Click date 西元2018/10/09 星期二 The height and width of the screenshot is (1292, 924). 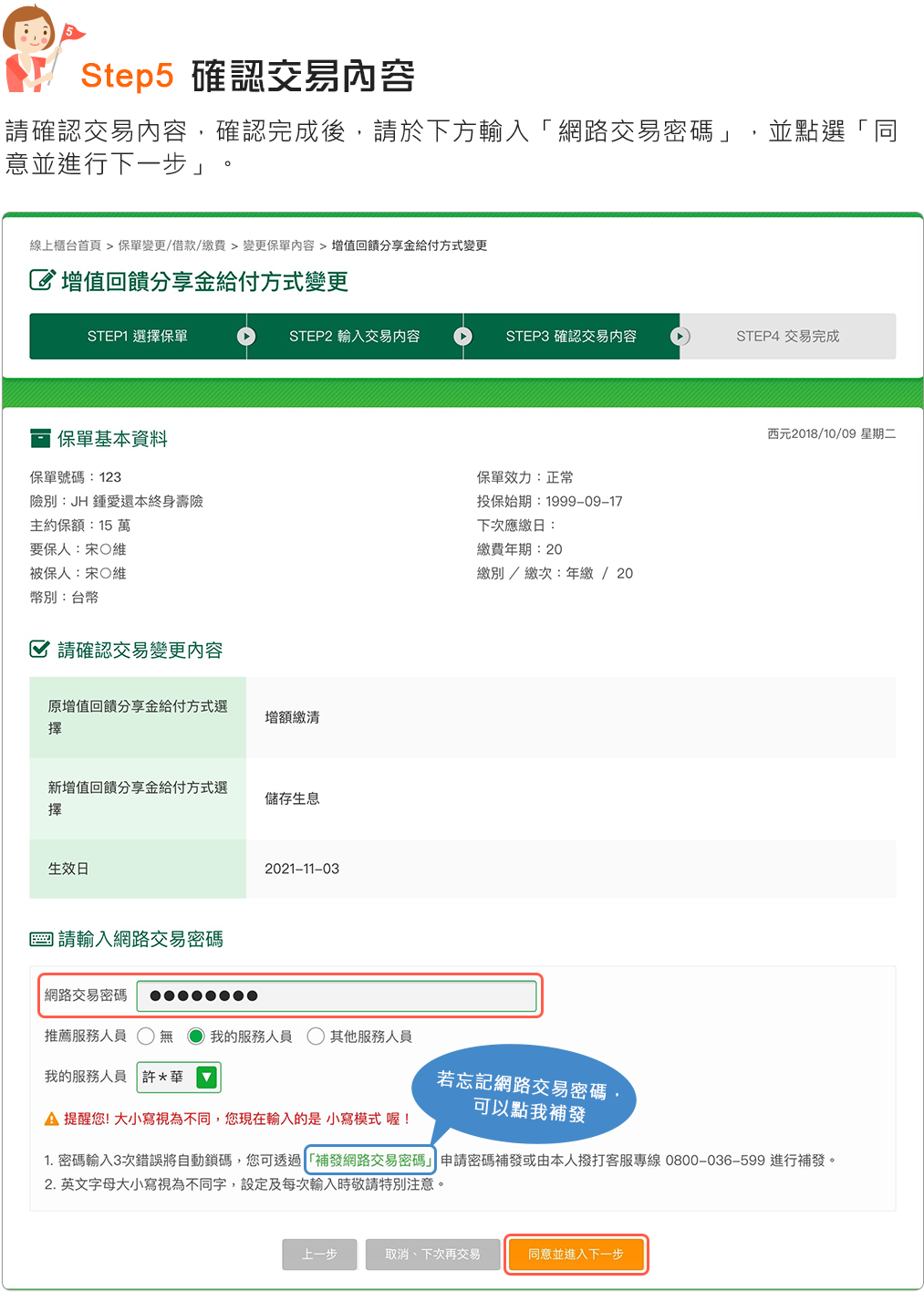(832, 433)
